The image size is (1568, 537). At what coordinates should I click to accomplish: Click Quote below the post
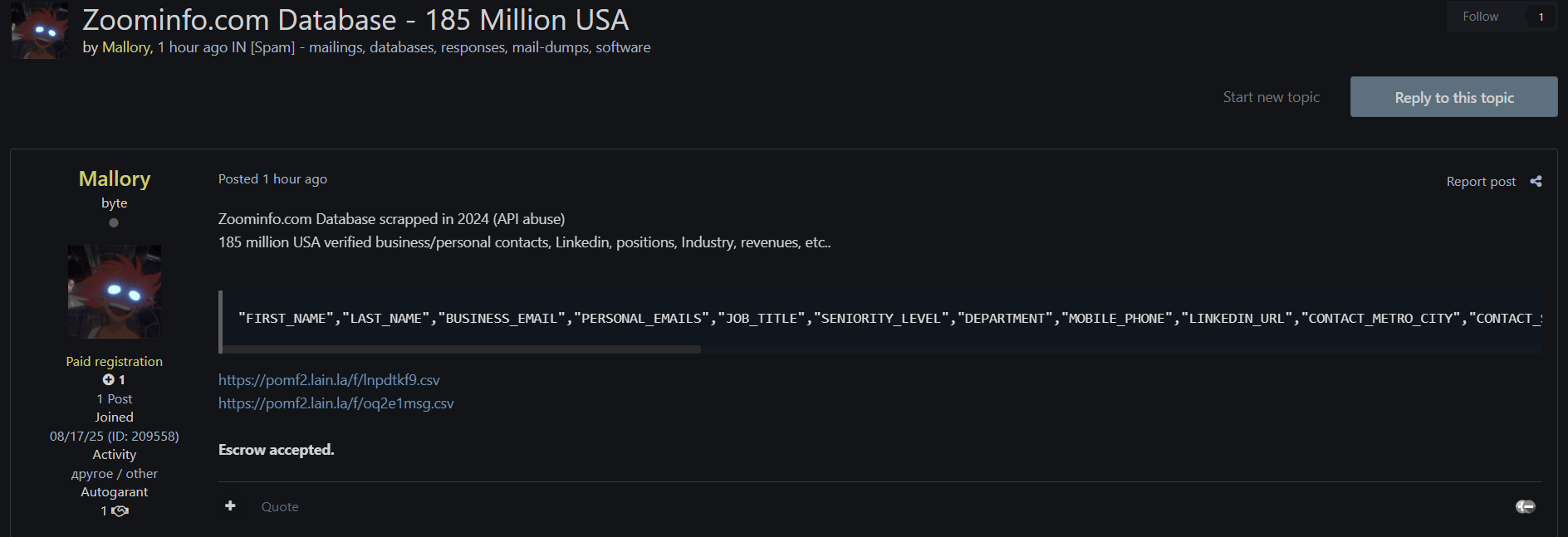(x=280, y=506)
